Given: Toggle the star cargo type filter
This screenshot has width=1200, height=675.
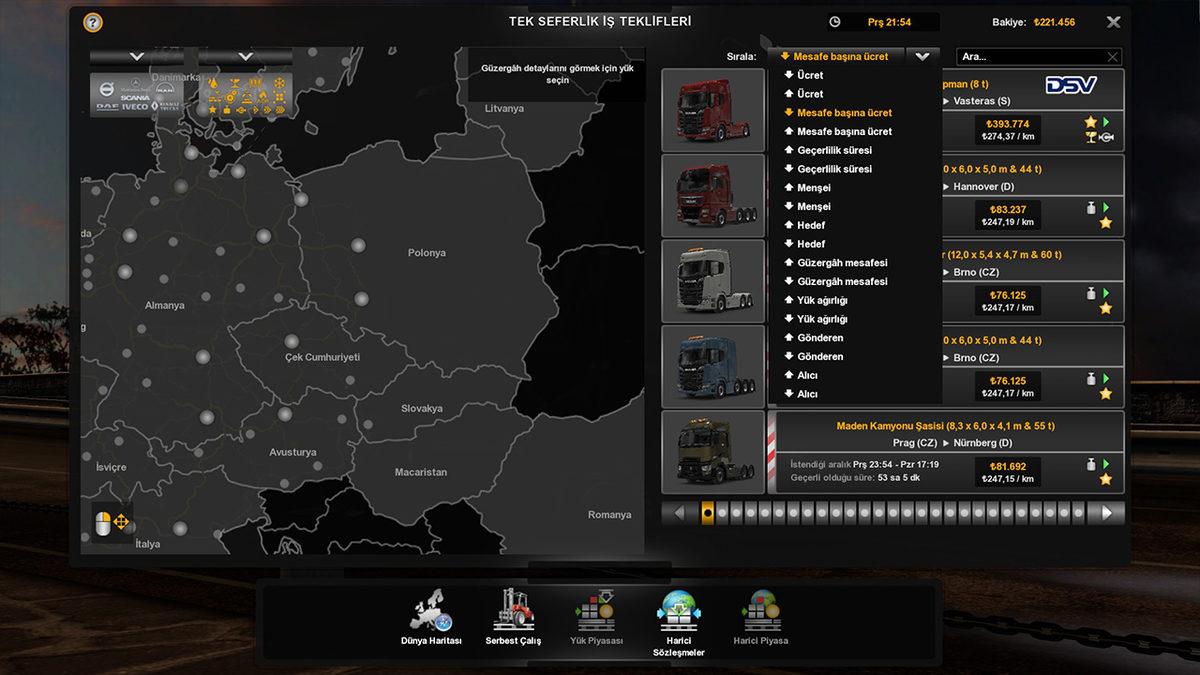Looking at the screenshot, I should point(213,108).
